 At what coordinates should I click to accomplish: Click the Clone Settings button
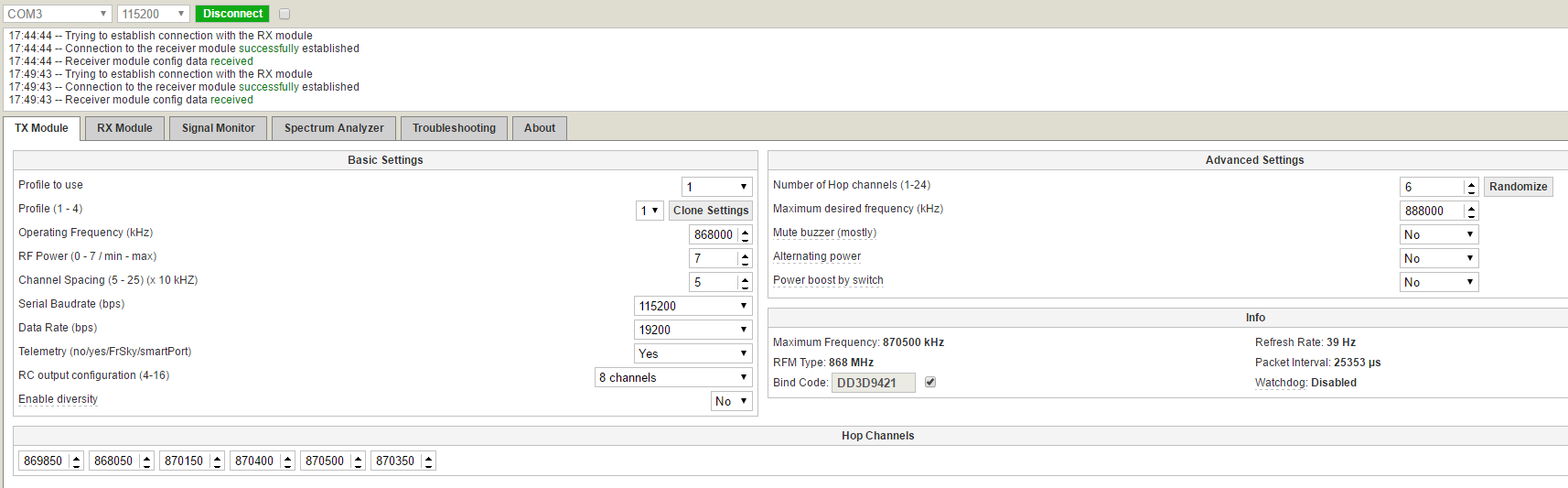tap(711, 211)
